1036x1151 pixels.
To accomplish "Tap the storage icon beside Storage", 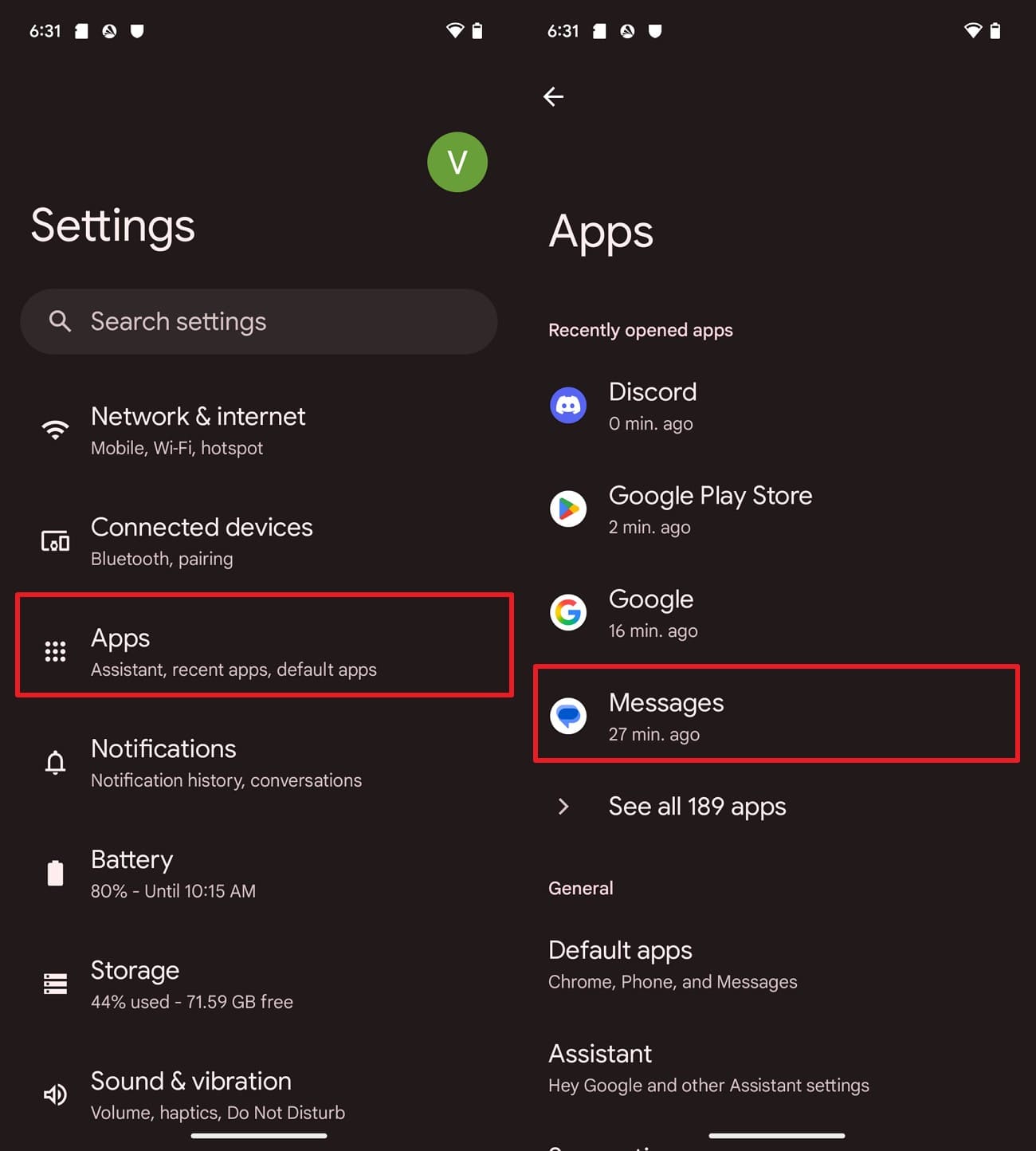I will point(55,984).
